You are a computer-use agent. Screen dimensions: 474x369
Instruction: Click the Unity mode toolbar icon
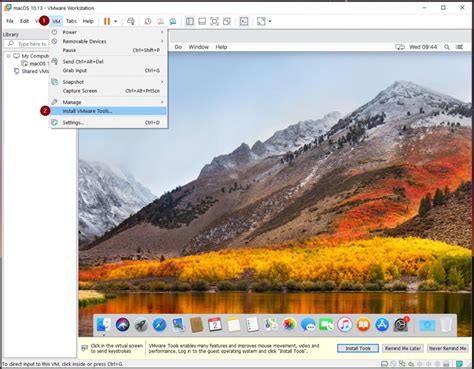[227, 21]
